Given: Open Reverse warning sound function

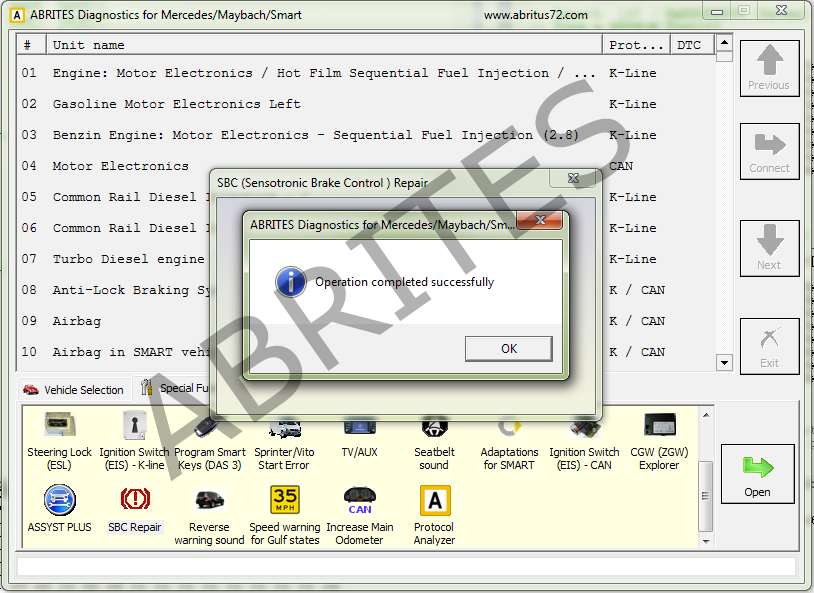Looking at the screenshot, I should 209,517.
